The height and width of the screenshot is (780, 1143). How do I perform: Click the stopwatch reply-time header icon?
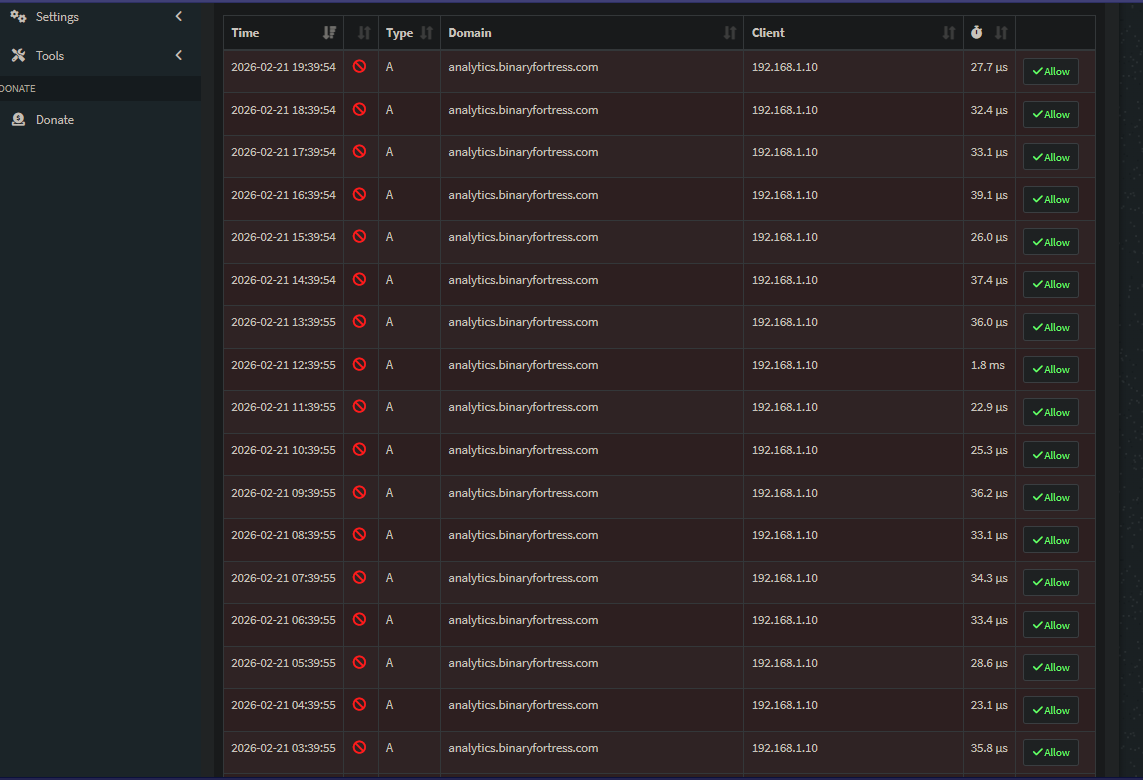(x=977, y=32)
